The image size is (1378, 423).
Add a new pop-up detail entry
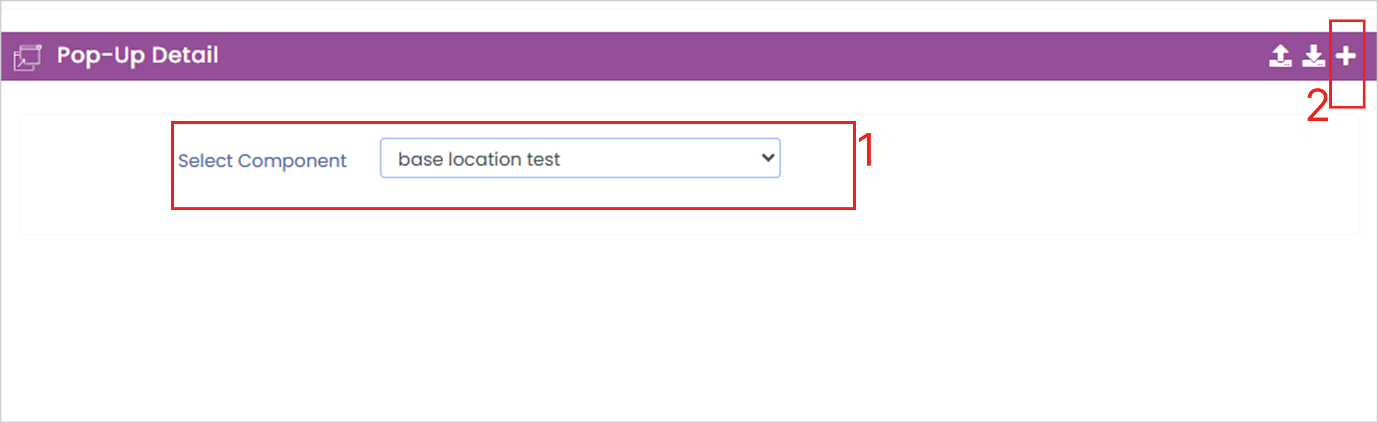(1347, 56)
